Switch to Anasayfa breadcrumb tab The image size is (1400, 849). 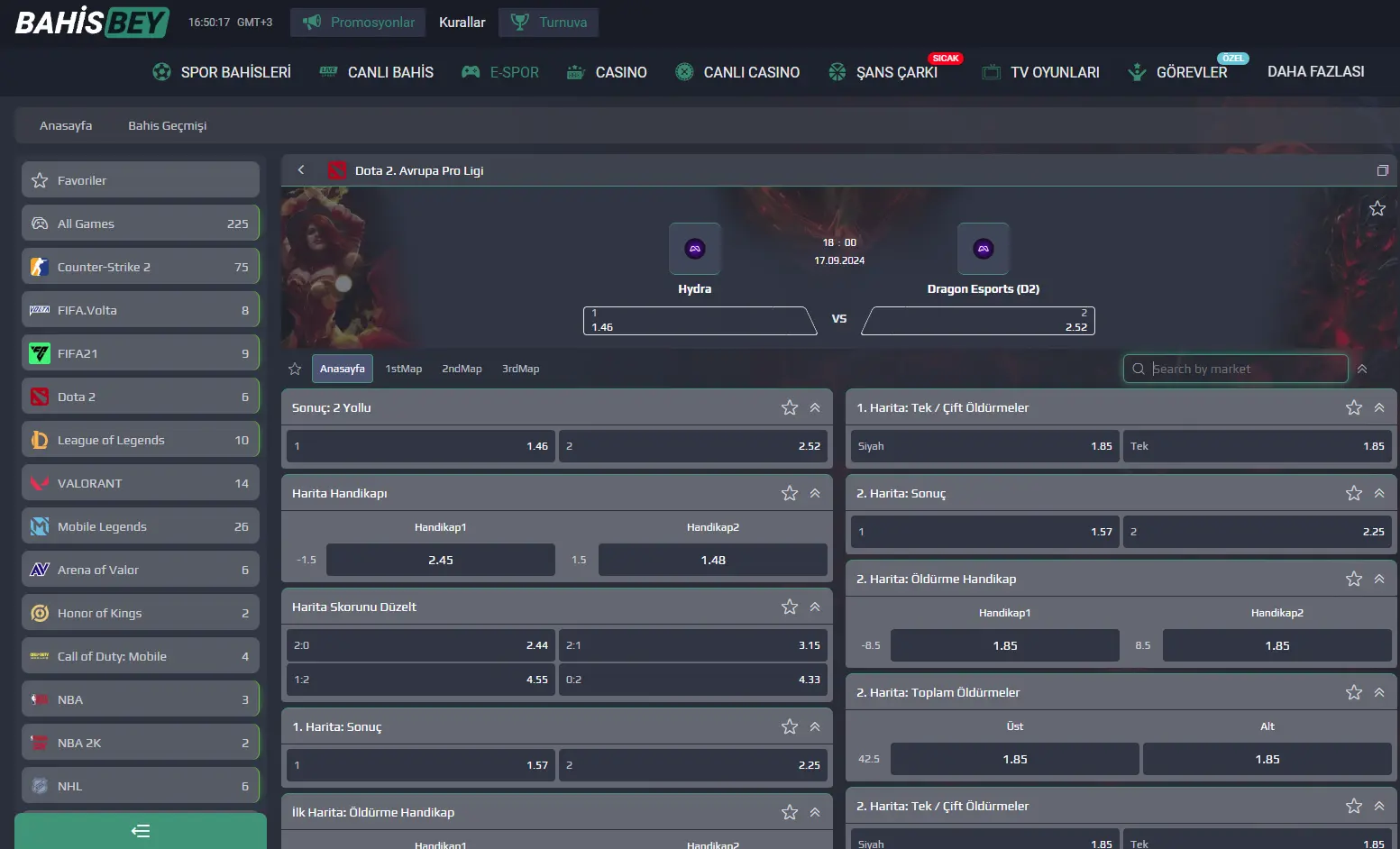(66, 125)
